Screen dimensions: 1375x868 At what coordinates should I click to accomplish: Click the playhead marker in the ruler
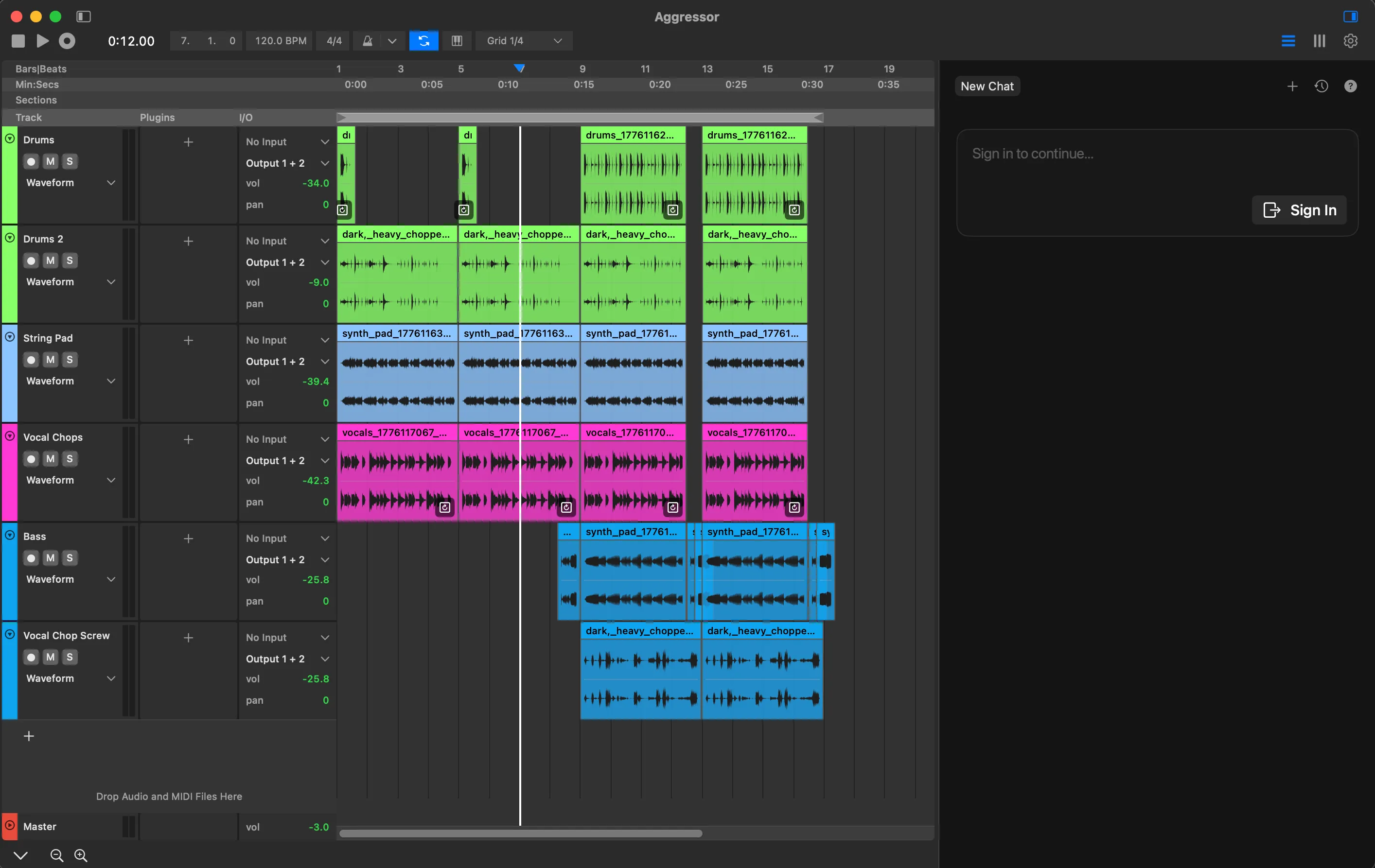pyautogui.click(x=519, y=69)
